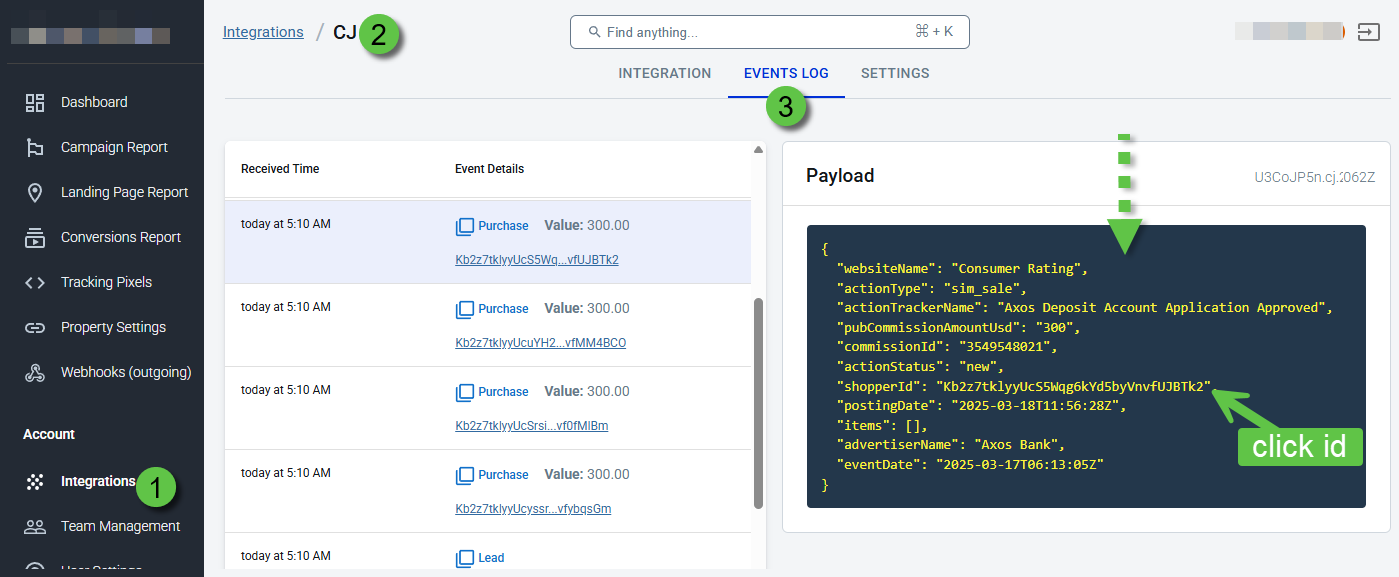The image size is (1399, 577).
Task: Click the Conversions Report icon
Action: pos(35,237)
